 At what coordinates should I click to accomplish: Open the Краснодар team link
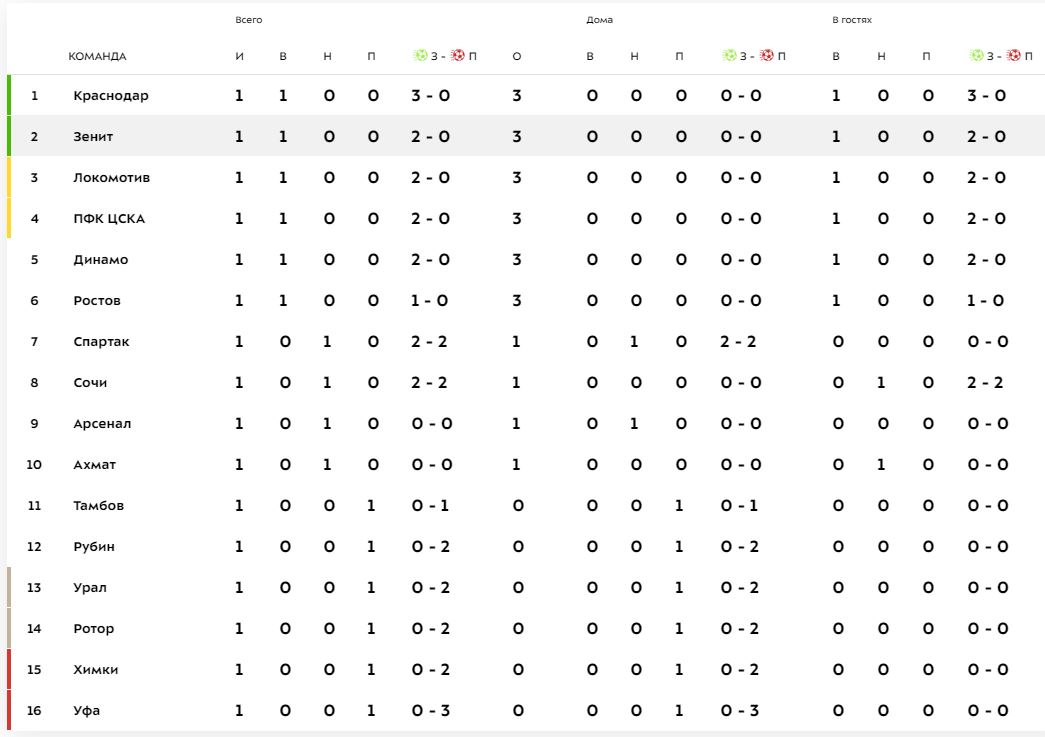pyautogui.click(x=110, y=96)
